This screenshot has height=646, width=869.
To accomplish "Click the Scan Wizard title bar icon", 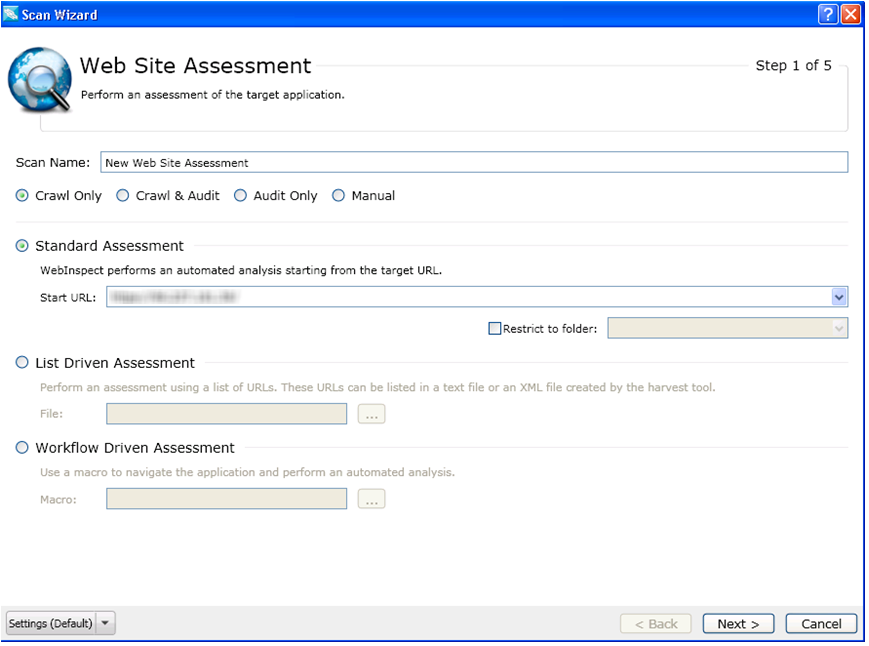I will (11, 14).
